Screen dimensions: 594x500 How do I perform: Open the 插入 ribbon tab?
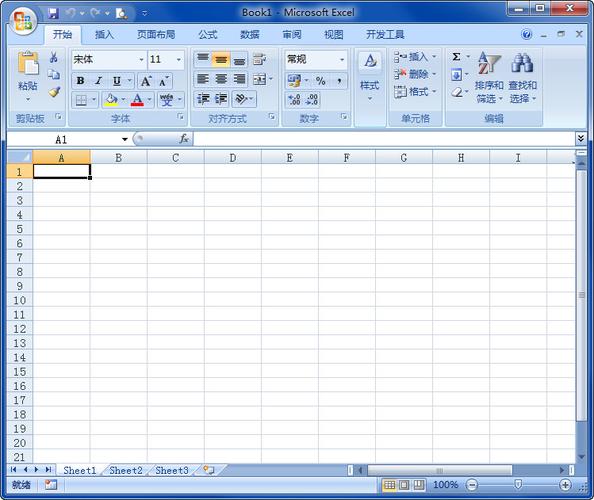pos(104,35)
